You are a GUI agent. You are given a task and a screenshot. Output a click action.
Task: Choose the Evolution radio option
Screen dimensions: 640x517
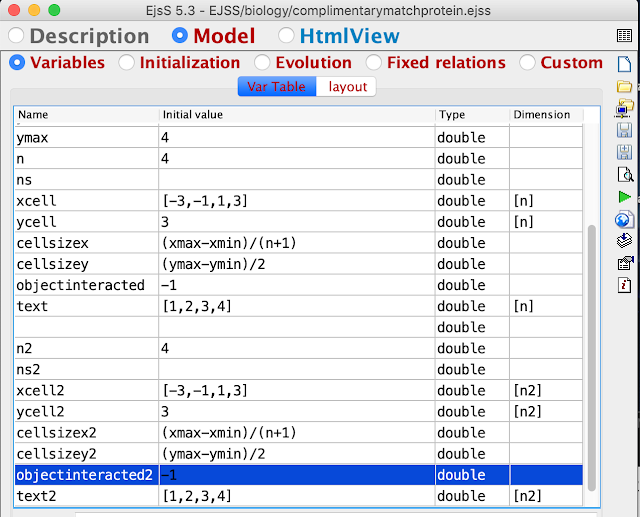[x=262, y=62]
